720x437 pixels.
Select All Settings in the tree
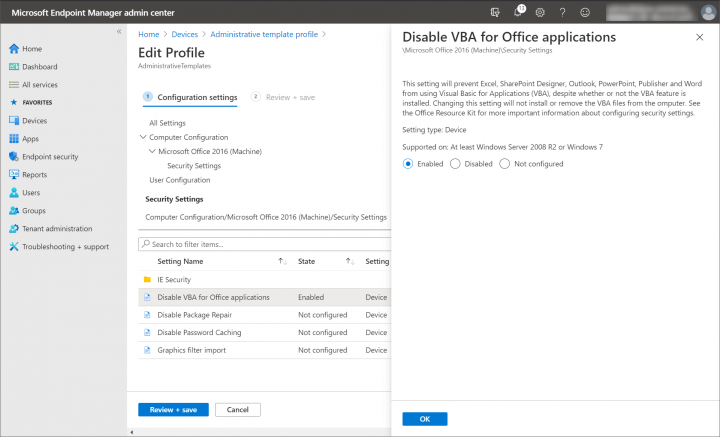[x=167, y=123]
